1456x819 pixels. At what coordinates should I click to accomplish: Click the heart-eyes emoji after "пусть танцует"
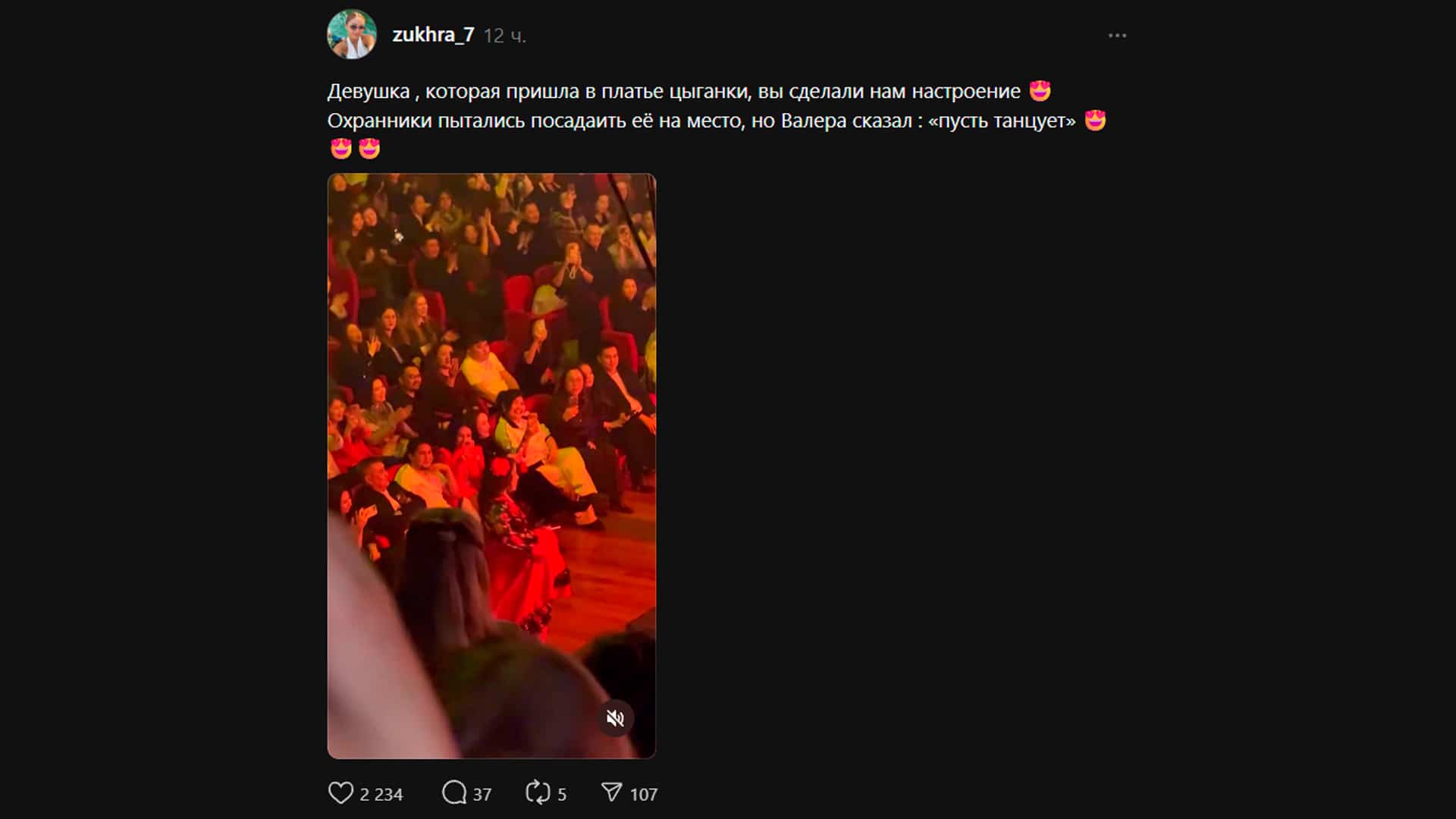[x=1095, y=121]
